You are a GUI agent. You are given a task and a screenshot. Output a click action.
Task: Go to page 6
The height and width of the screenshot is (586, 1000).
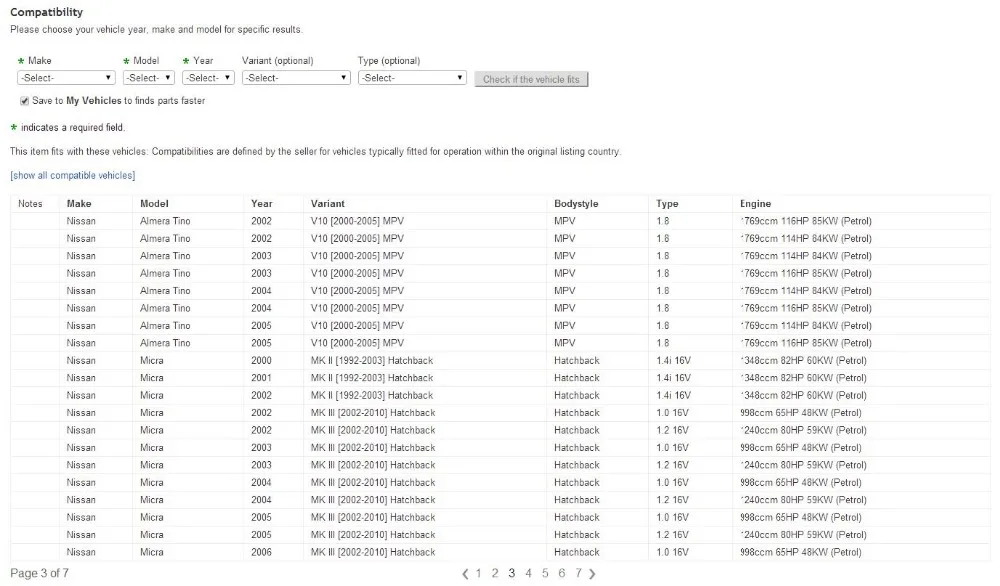tap(562, 573)
